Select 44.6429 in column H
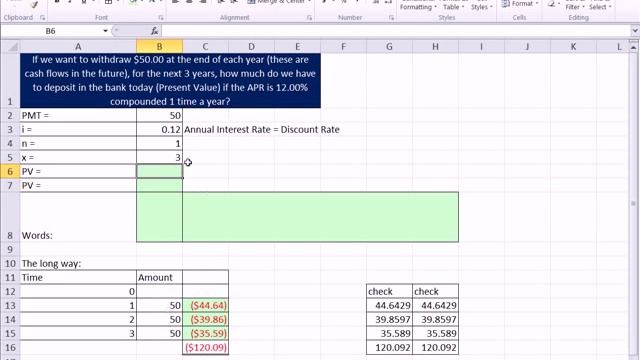Screen dimensions: 640x360 [436, 305]
